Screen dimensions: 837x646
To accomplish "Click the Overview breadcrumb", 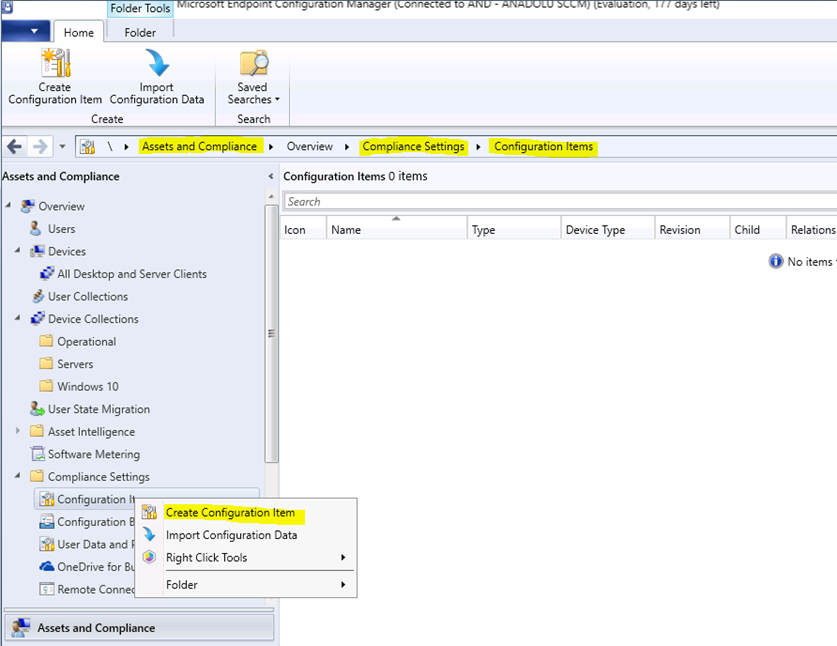I will [x=310, y=146].
